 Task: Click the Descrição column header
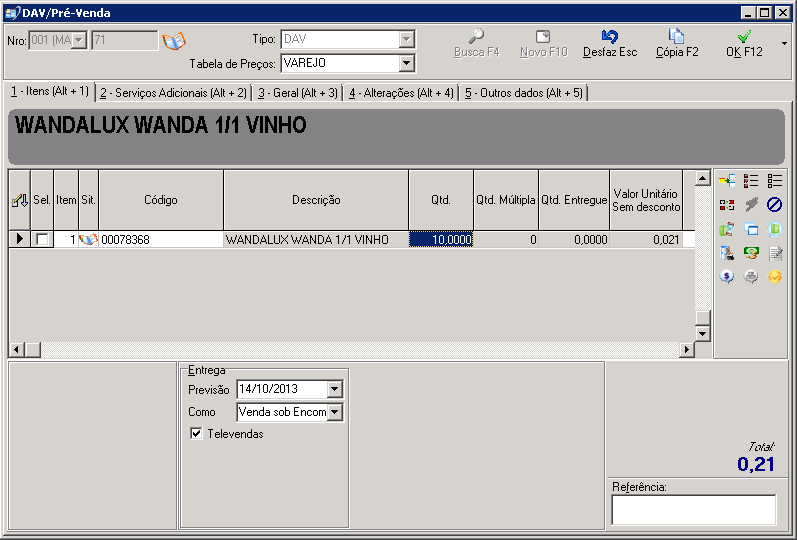click(316, 200)
